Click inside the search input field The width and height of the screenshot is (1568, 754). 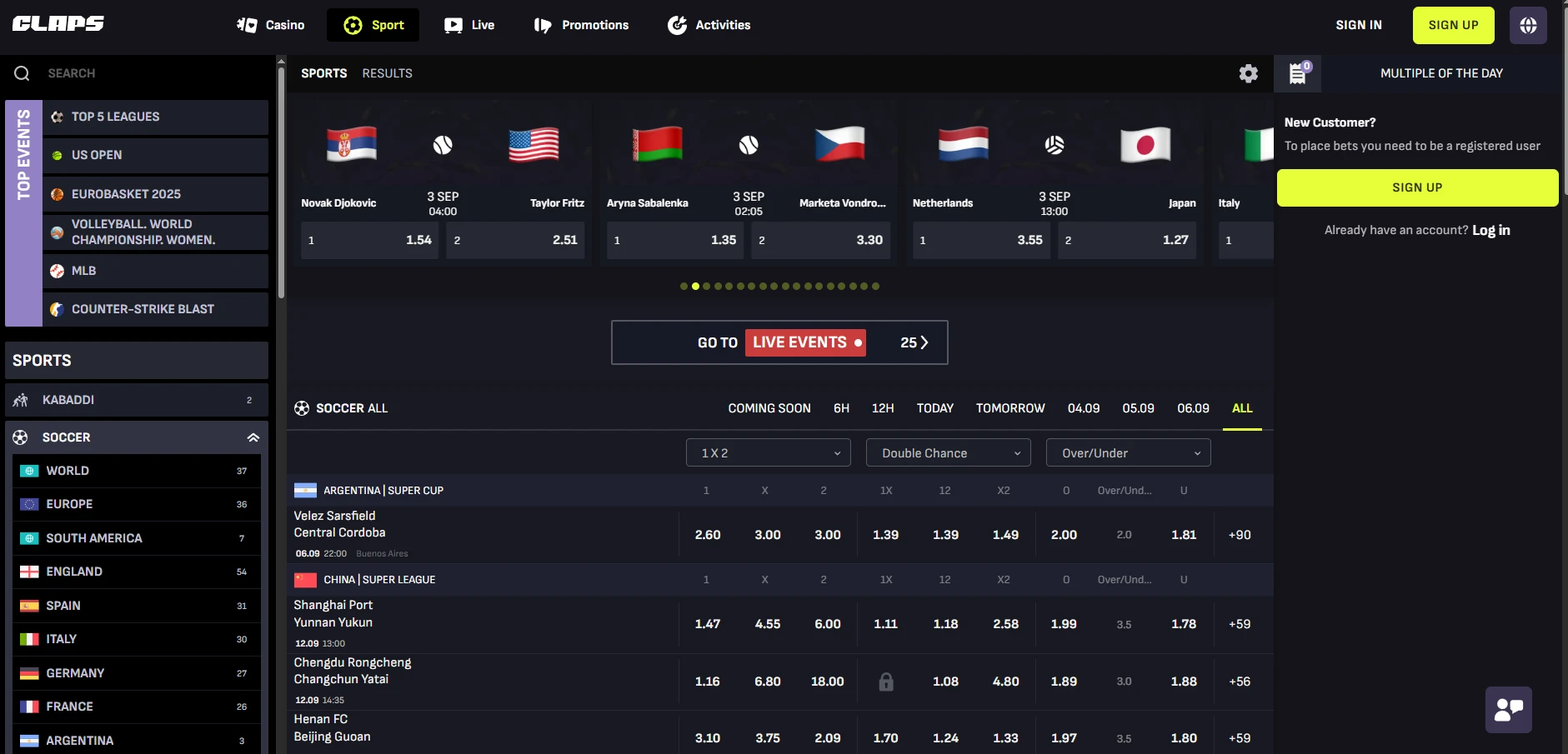(125, 72)
